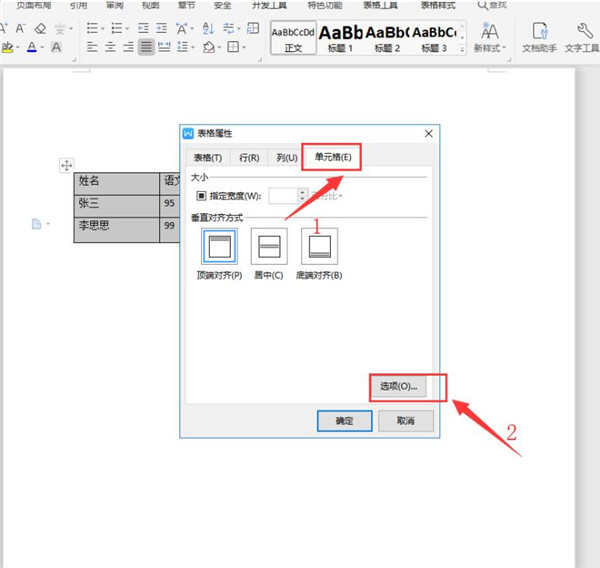Click the center text alignment icon
The width and height of the screenshot is (600, 568).
point(111,47)
